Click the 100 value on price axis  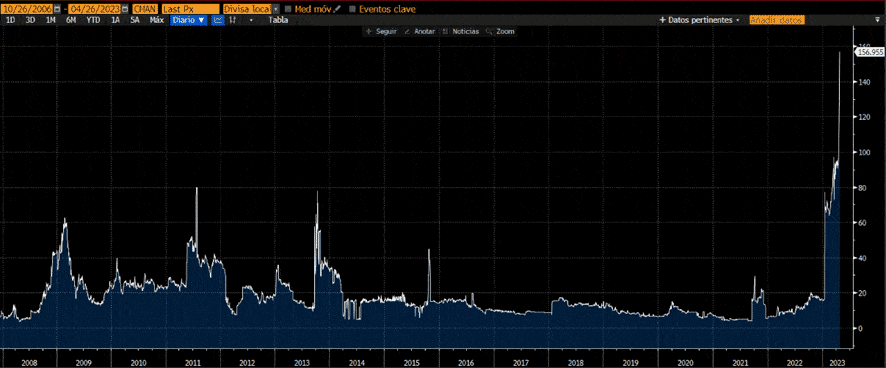tap(865, 152)
